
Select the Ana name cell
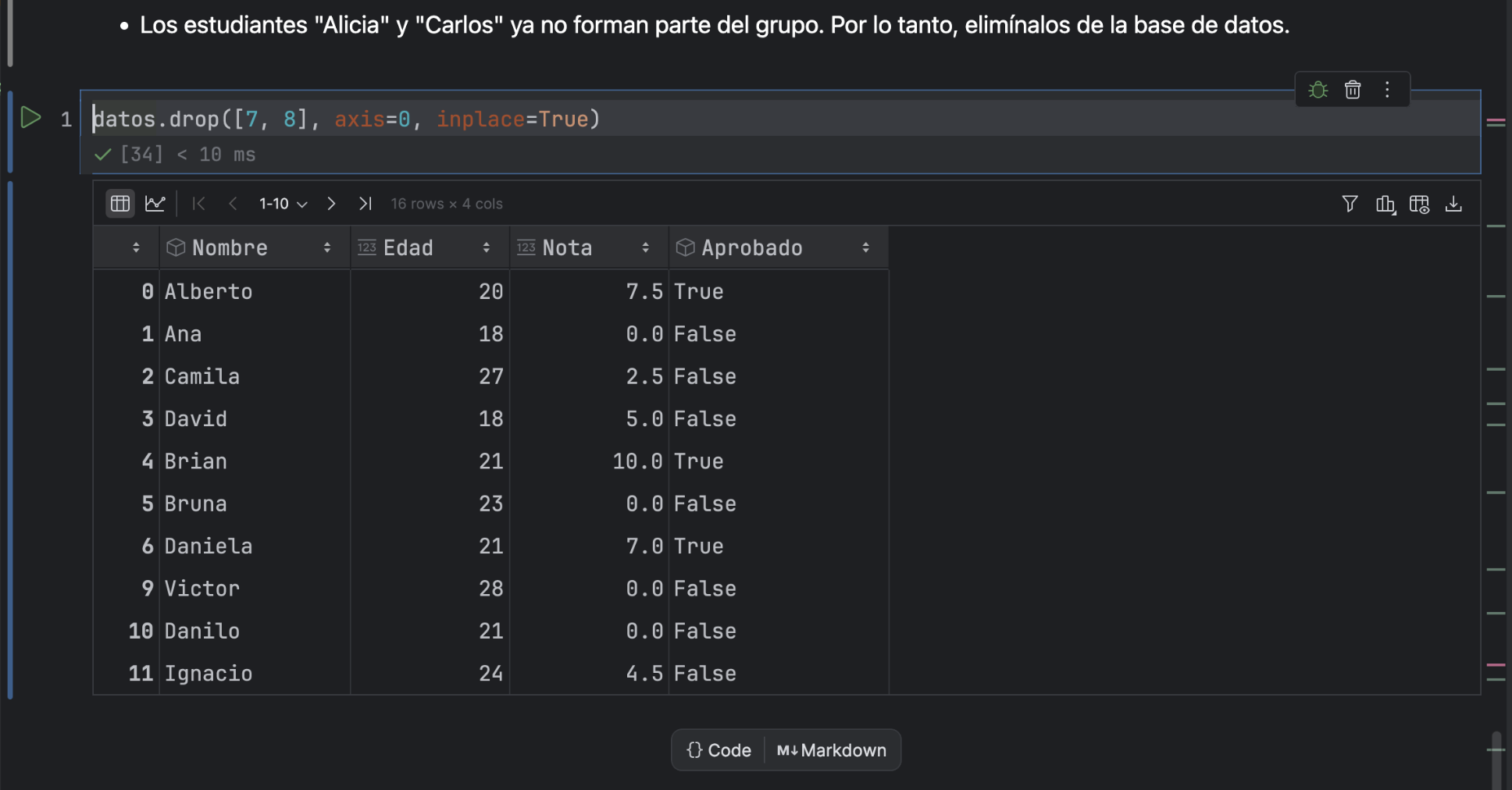(255, 334)
